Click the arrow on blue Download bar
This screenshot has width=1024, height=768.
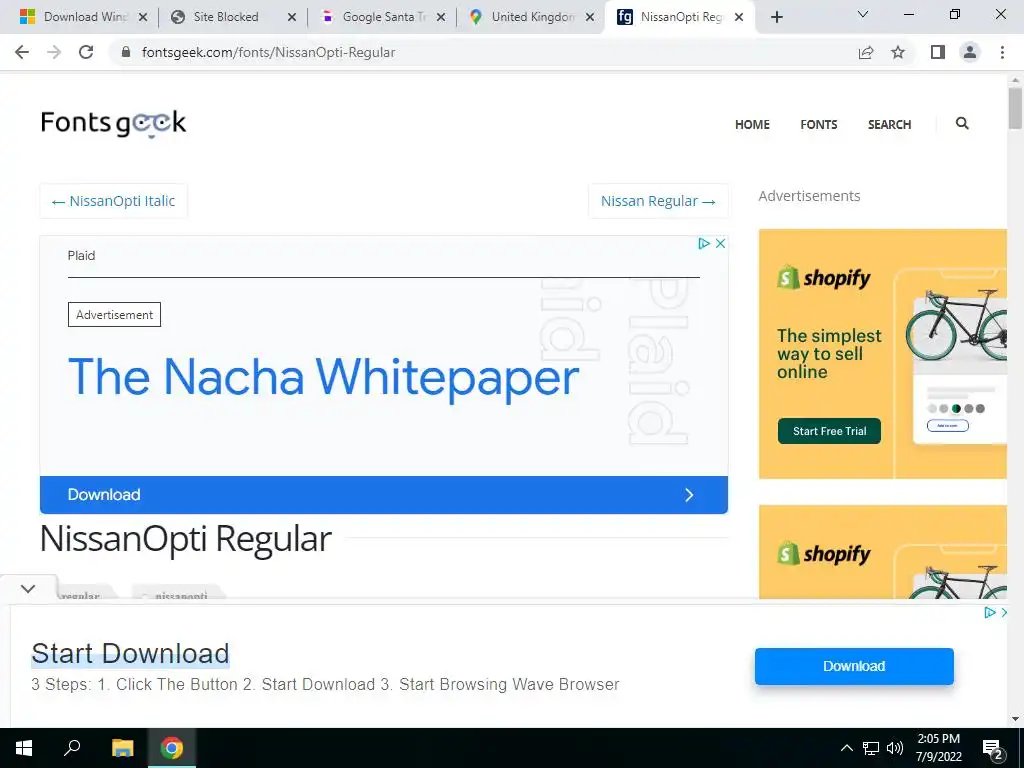point(689,495)
